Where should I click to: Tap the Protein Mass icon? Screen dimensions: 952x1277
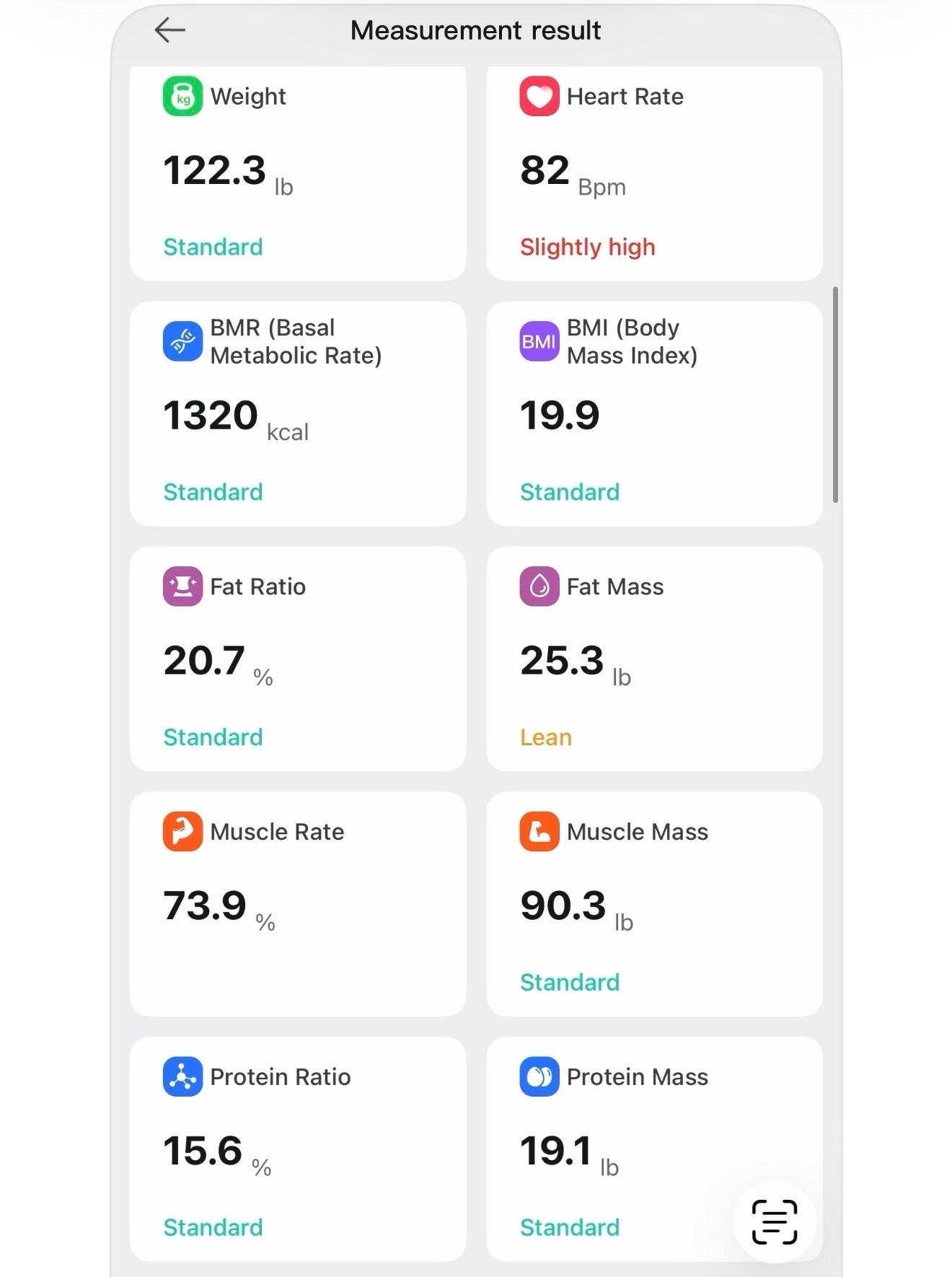click(539, 1077)
